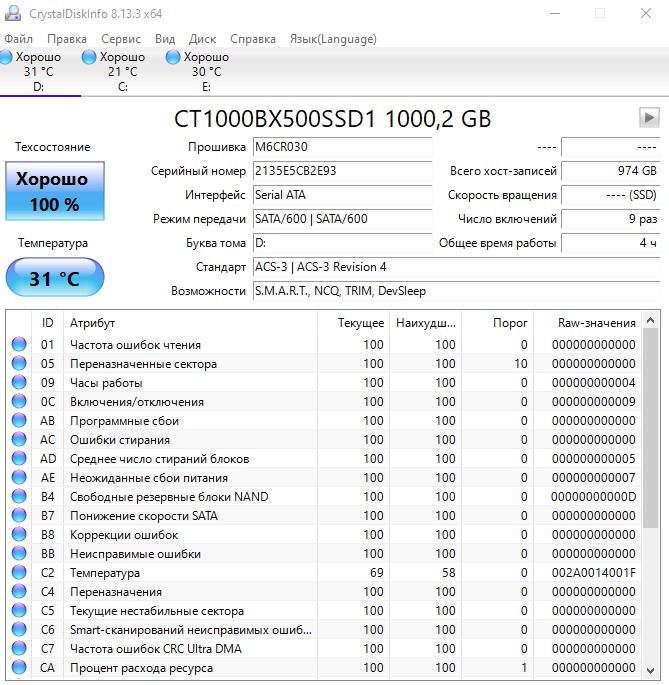Viewport: 669px width, 685px height.
Task: Select the Частота ошибок чтения attribute name
Action: 135,345
